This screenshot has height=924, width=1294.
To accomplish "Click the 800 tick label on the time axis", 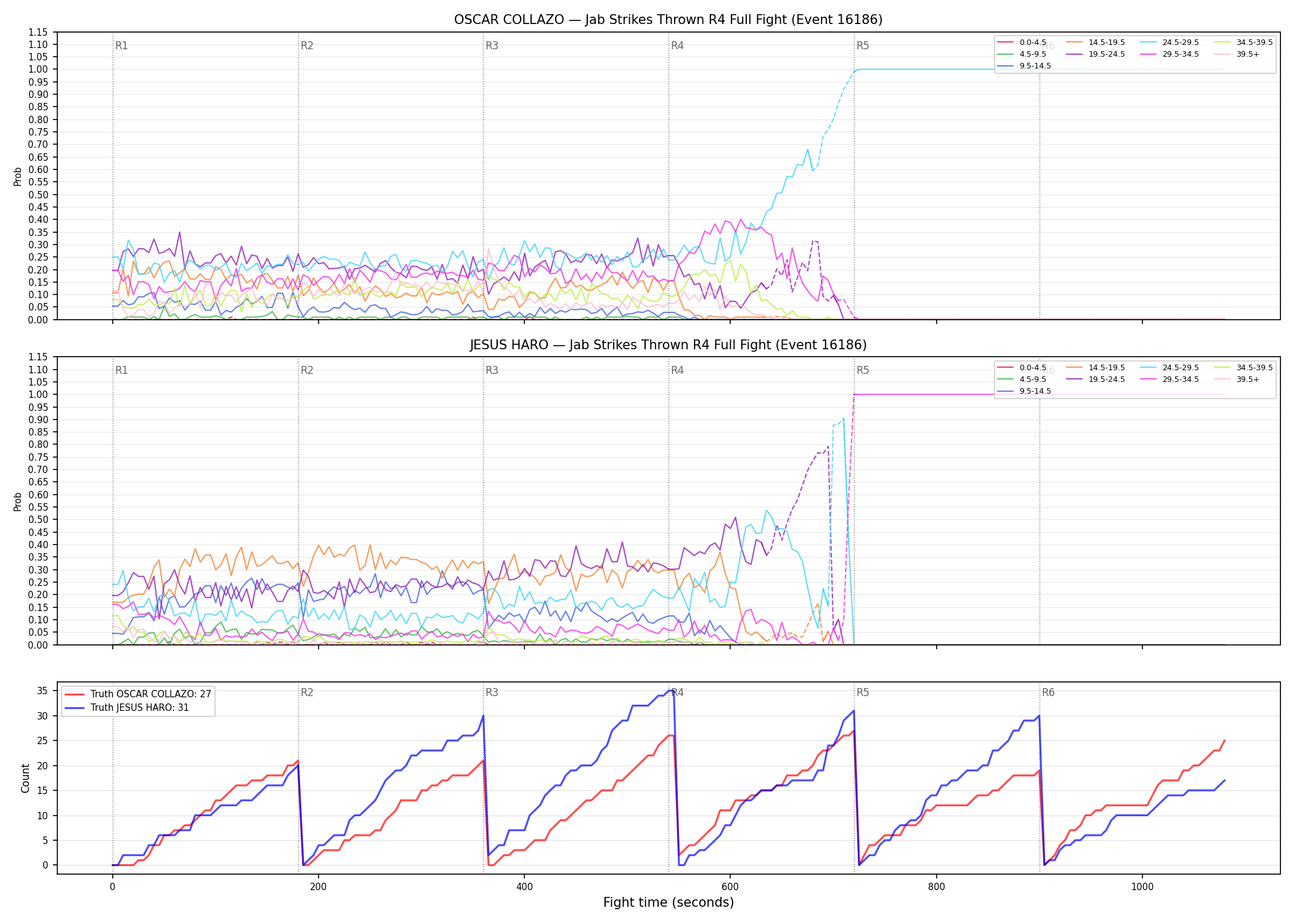I will 936,886.
